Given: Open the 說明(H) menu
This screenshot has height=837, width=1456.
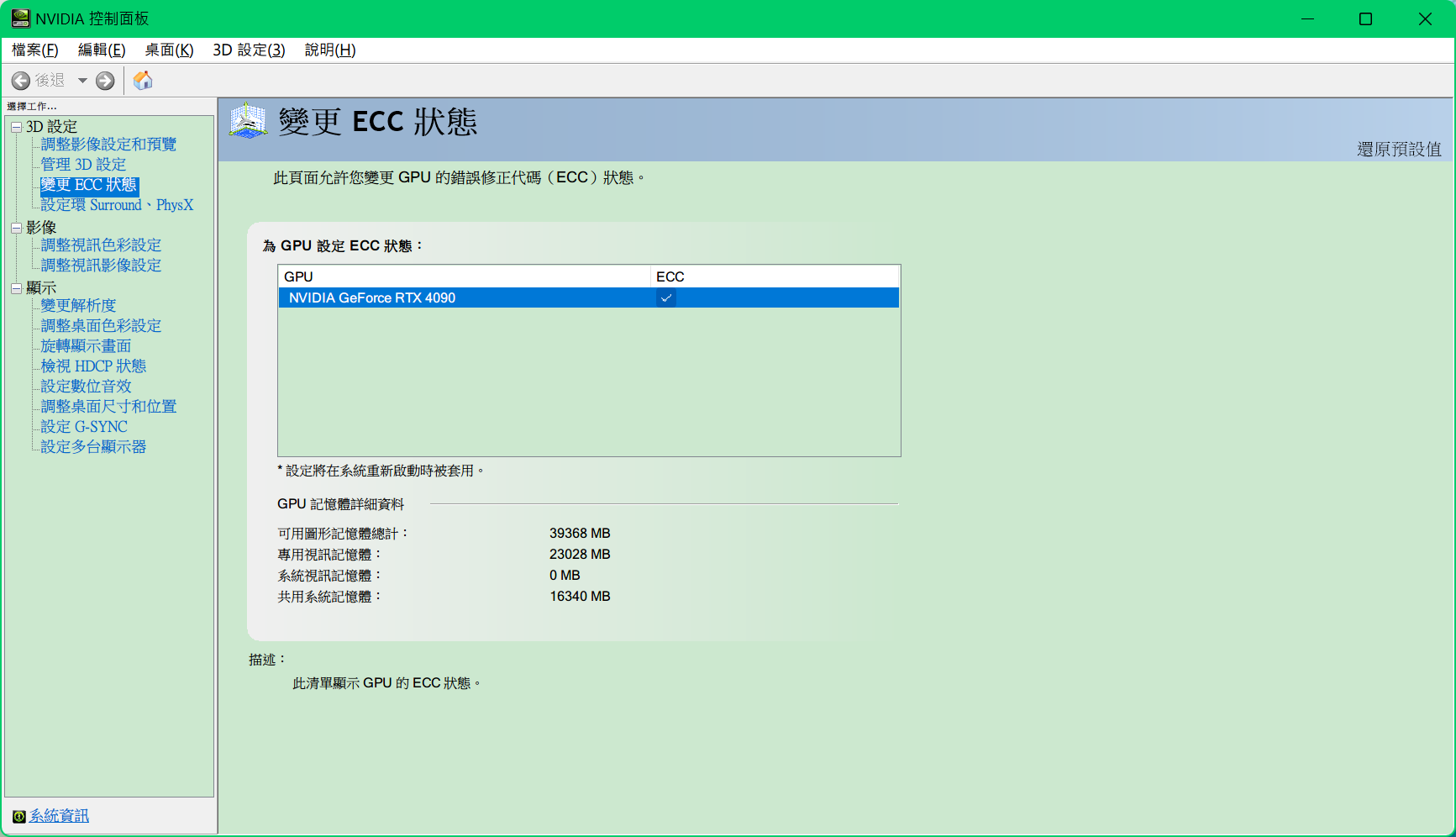Looking at the screenshot, I should 330,50.
